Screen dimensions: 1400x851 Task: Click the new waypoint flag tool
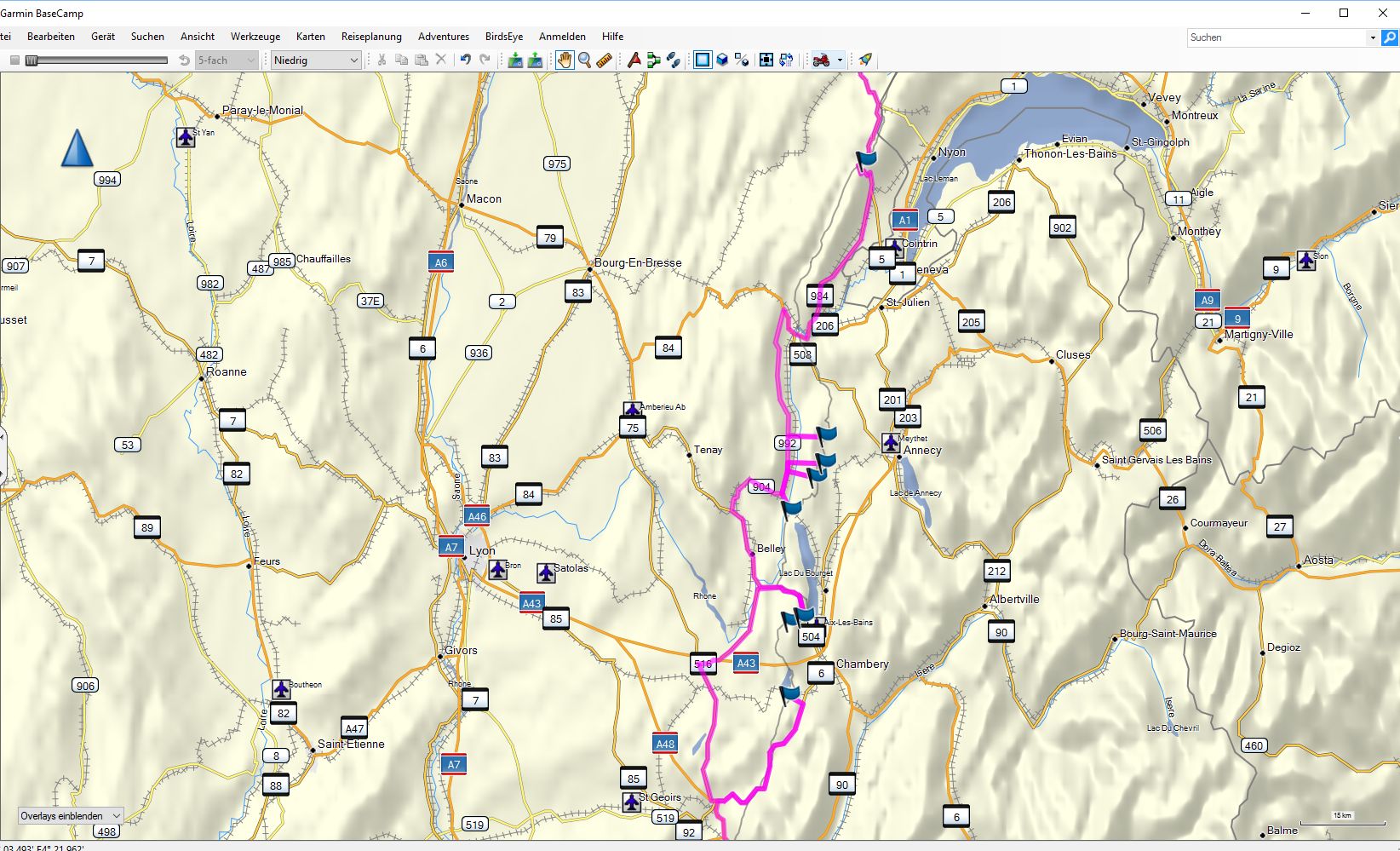click(634, 60)
